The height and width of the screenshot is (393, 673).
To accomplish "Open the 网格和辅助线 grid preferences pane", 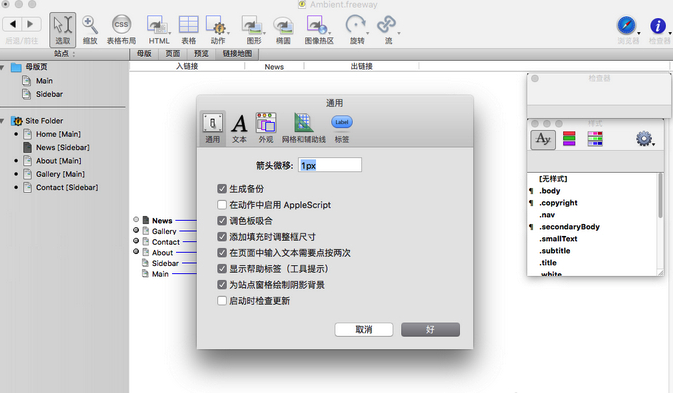I will (x=303, y=128).
